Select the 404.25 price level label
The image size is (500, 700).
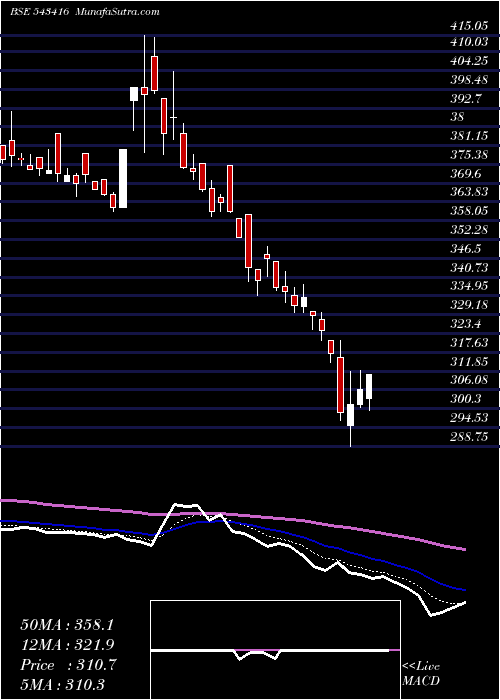pyautogui.click(x=470, y=61)
